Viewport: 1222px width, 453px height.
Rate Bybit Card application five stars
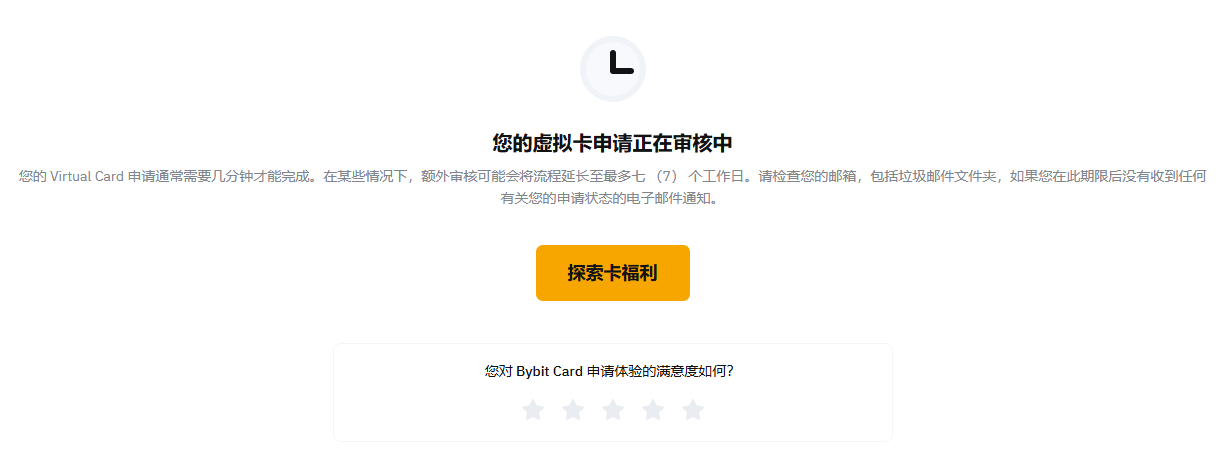coord(693,410)
